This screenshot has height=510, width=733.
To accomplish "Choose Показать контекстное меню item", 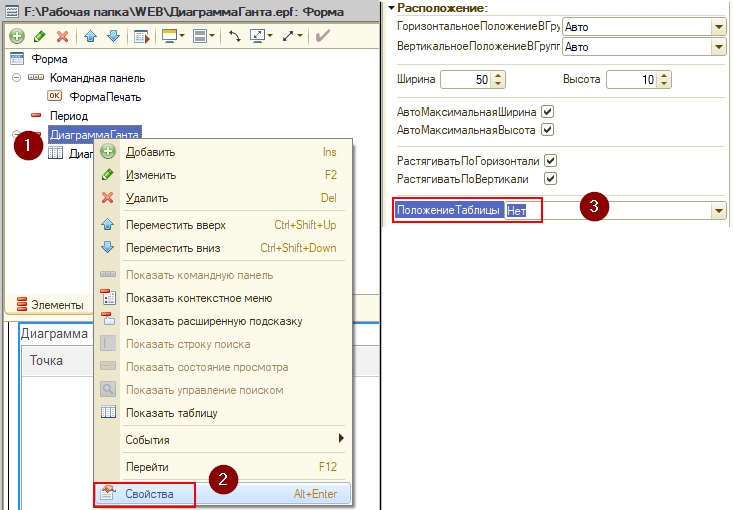I will tap(223, 298).
